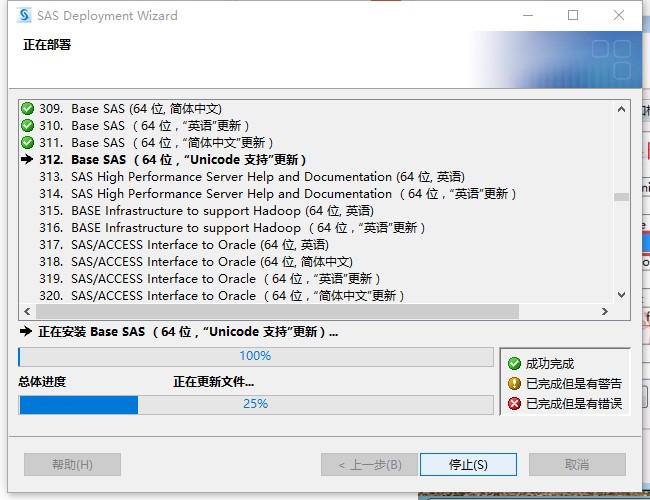650x500 pixels.
Task: Click the vertical scrollbar thumb
Action: click(621, 197)
